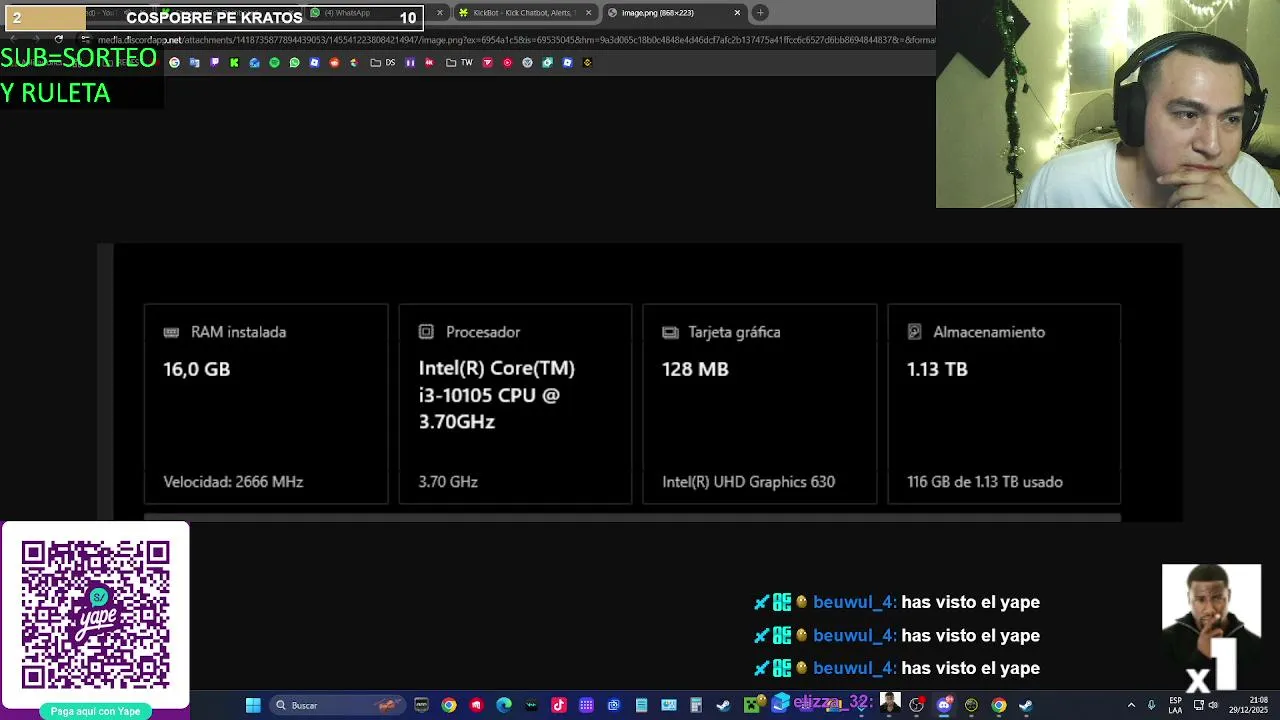The width and height of the screenshot is (1280, 720).
Task: Open the yellow Binance bookmark icon
Action: click(x=587, y=62)
